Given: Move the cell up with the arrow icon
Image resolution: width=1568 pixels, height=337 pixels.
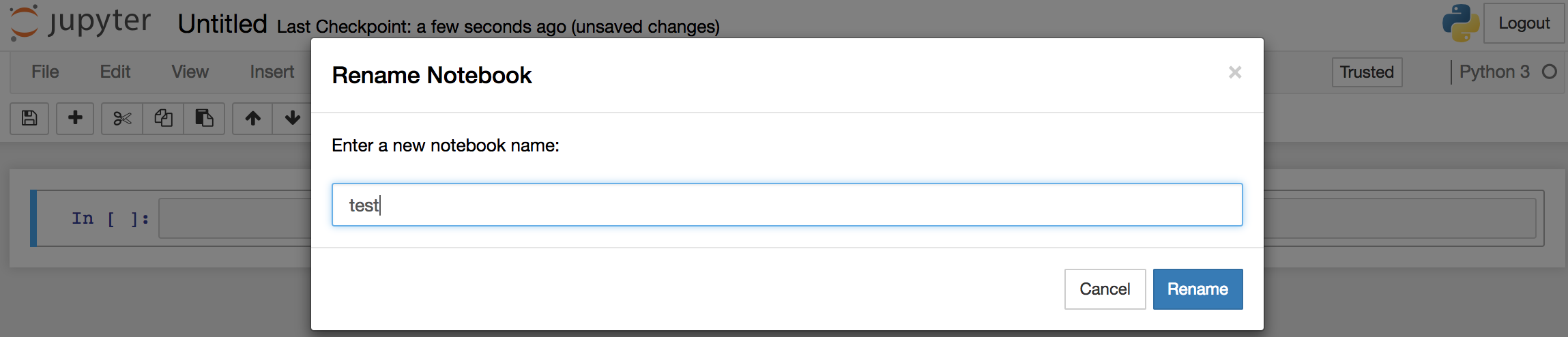Looking at the screenshot, I should pyautogui.click(x=253, y=119).
